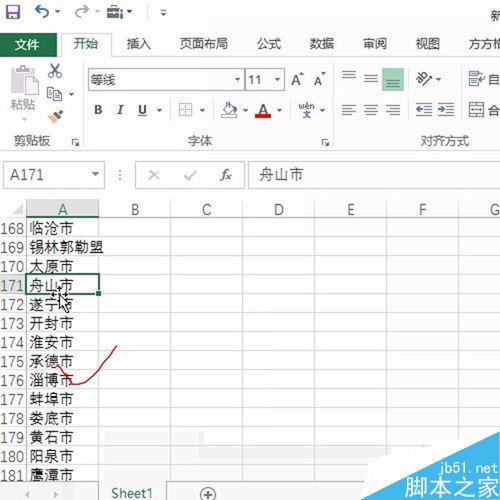The image size is (500, 500).
Task: Open the phonetic guide dropdown arrow
Action: (x=322, y=110)
